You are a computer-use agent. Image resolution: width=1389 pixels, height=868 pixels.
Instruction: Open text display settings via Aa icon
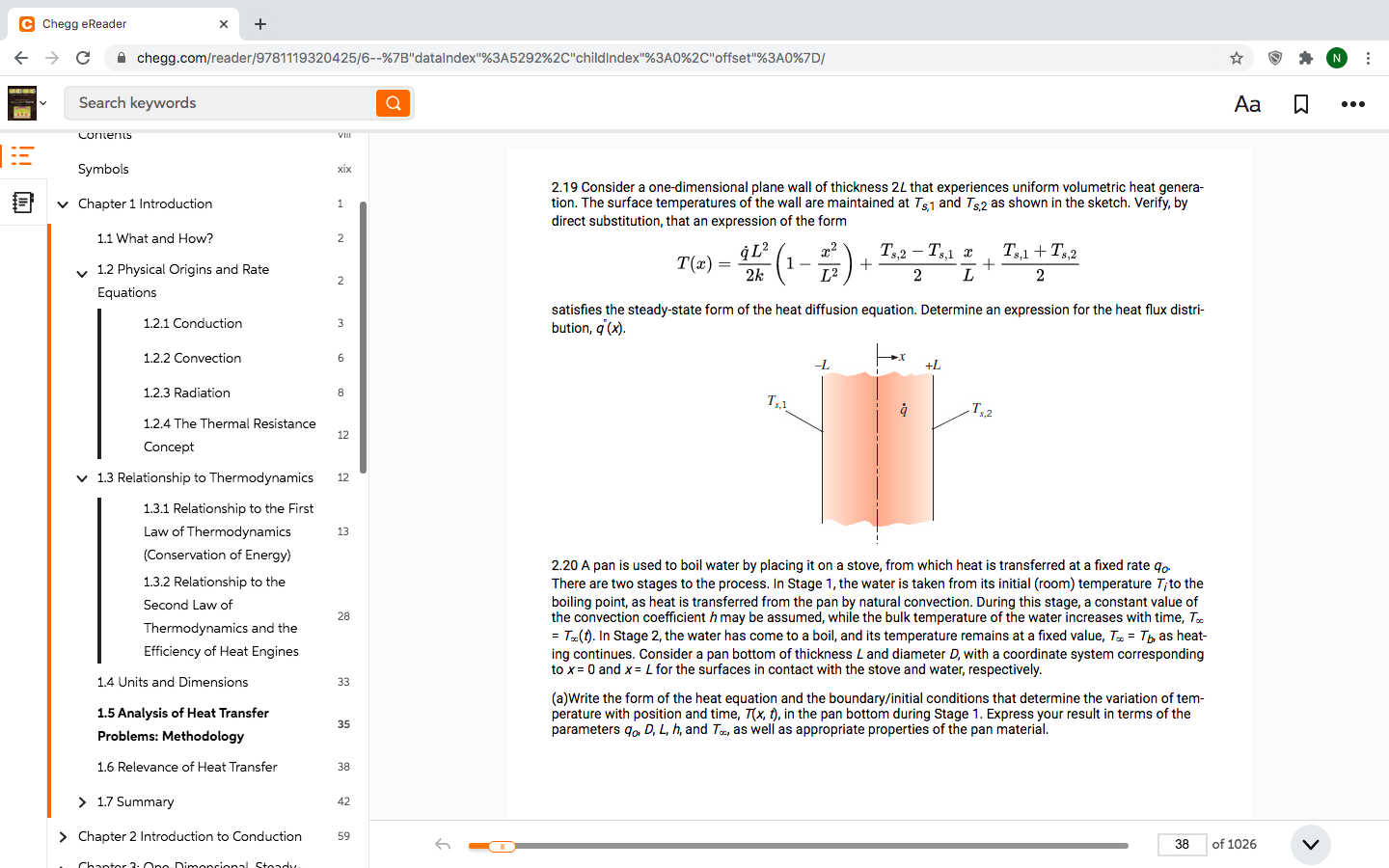[x=1247, y=103]
